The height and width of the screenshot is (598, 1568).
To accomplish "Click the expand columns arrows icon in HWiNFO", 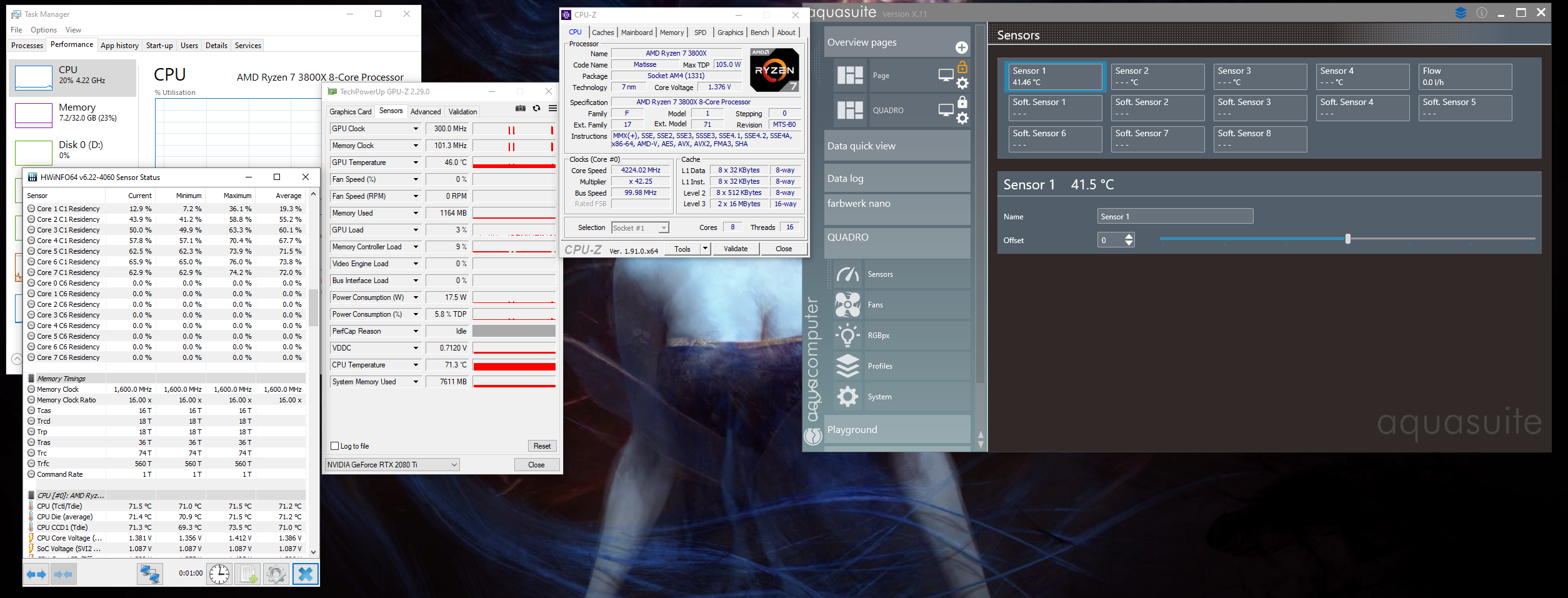I will point(36,574).
